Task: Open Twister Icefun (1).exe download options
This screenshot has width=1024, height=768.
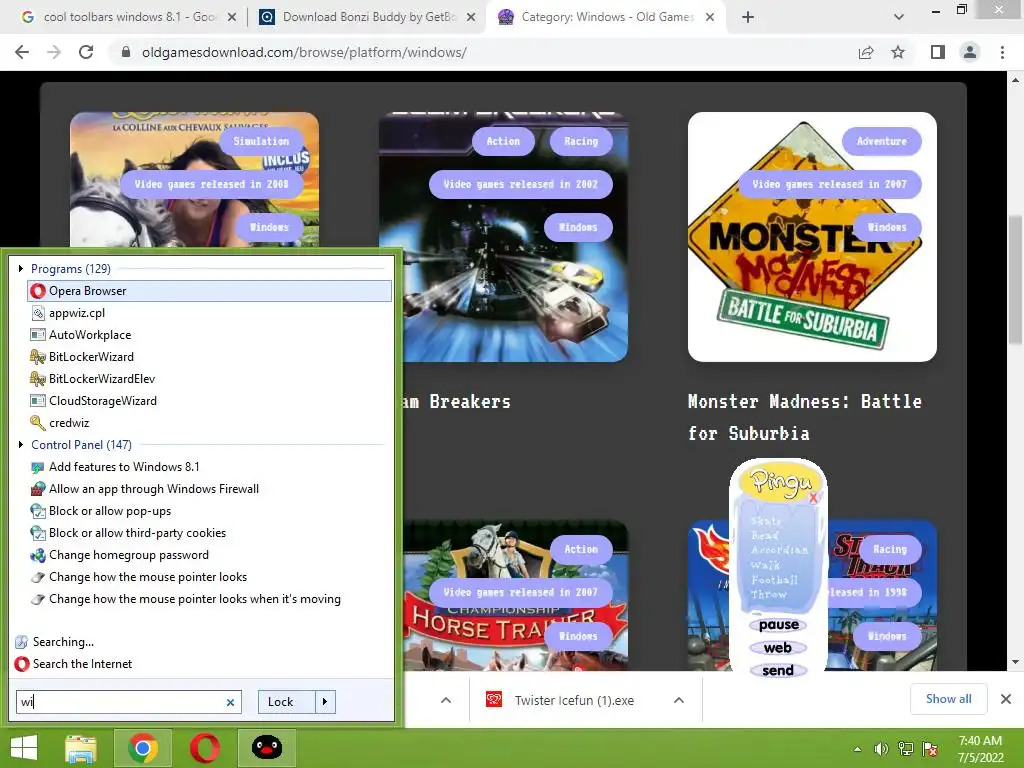Action: [679, 700]
